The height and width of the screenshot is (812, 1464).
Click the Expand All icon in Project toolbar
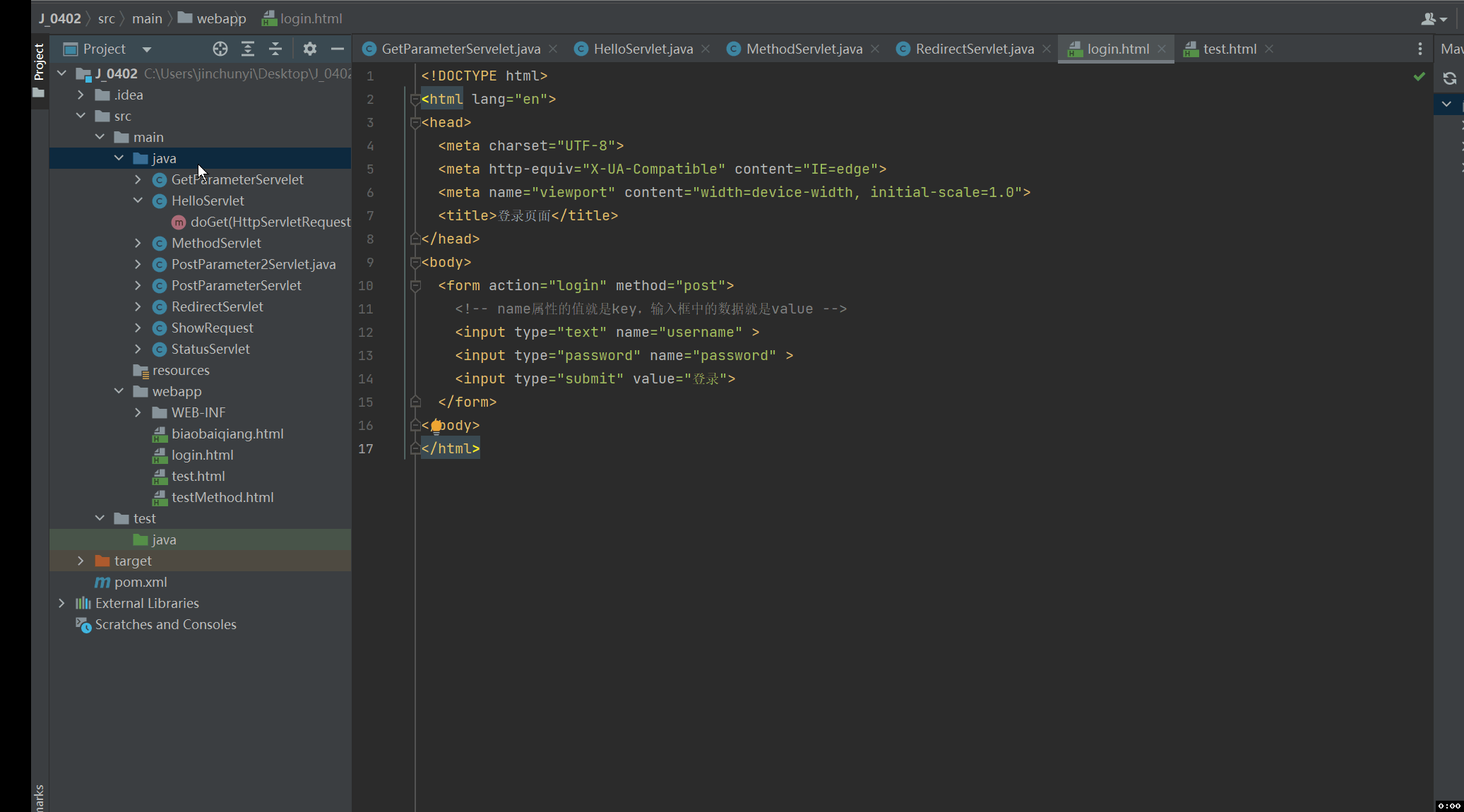[248, 49]
